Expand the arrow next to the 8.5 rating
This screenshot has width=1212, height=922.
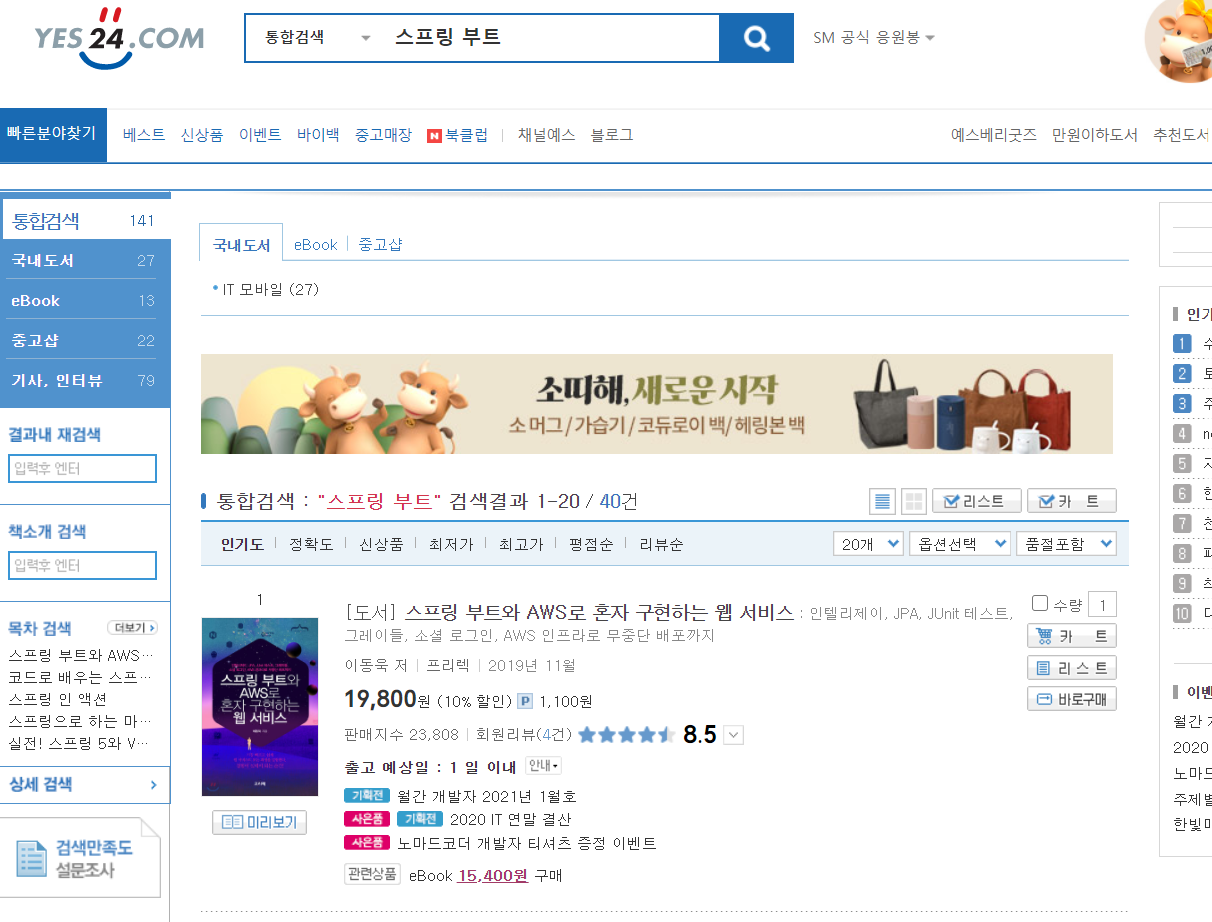(x=733, y=736)
